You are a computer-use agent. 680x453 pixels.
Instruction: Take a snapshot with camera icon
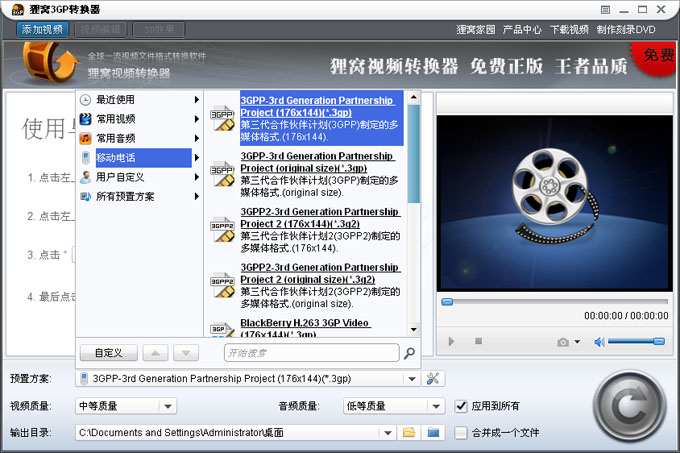pyautogui.click(x=563, y=342)
